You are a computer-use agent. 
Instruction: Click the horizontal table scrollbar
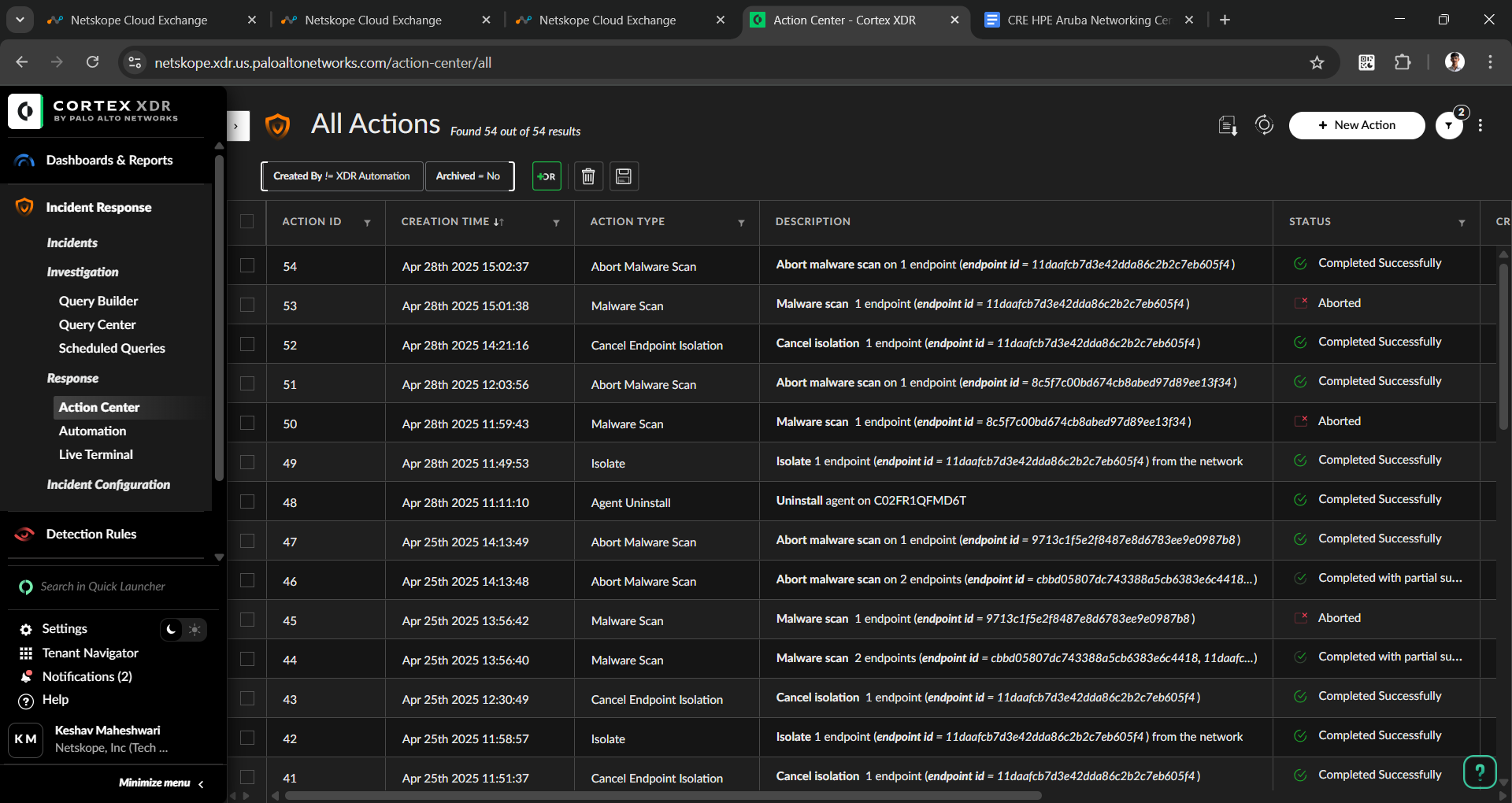click(x=663, y=796)
